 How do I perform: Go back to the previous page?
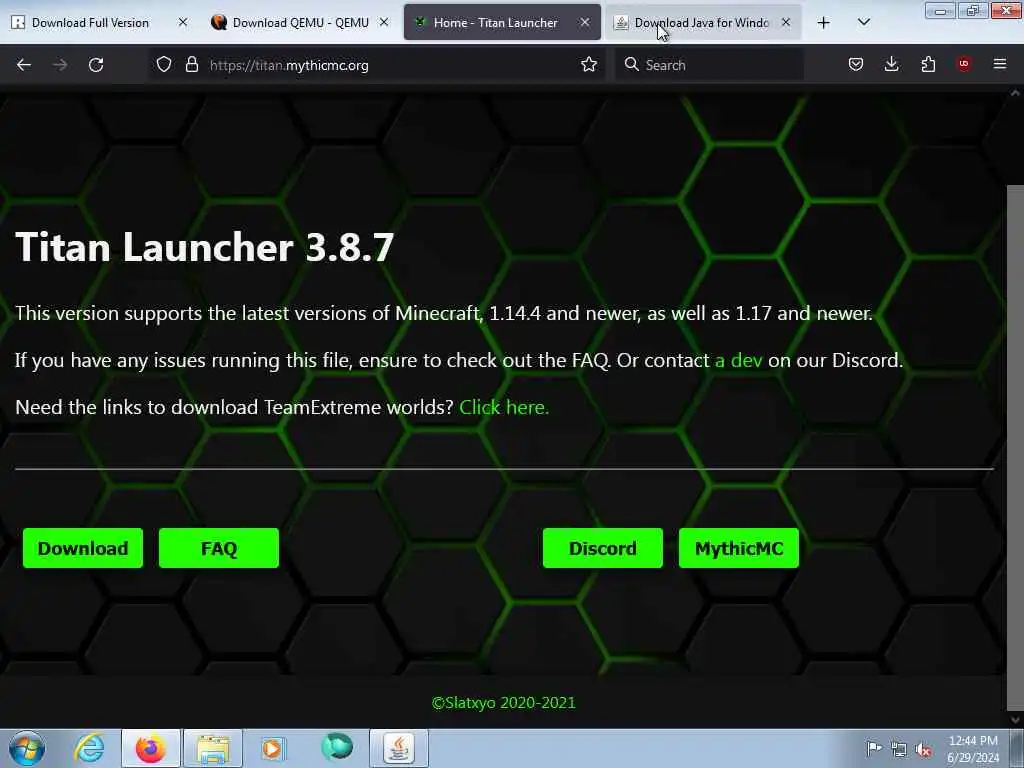[x=24, y=65]
